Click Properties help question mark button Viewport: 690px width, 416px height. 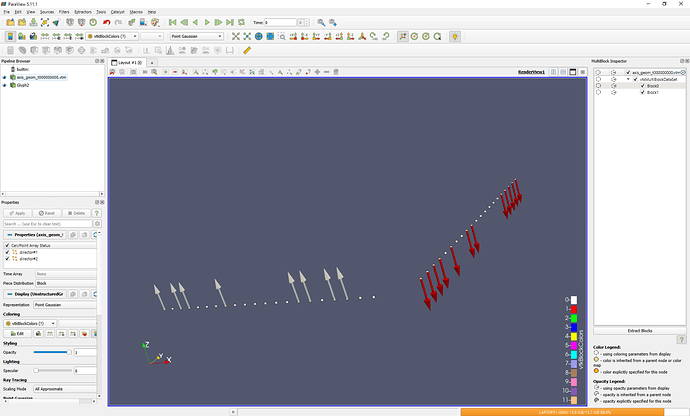(x=97, y=213)
